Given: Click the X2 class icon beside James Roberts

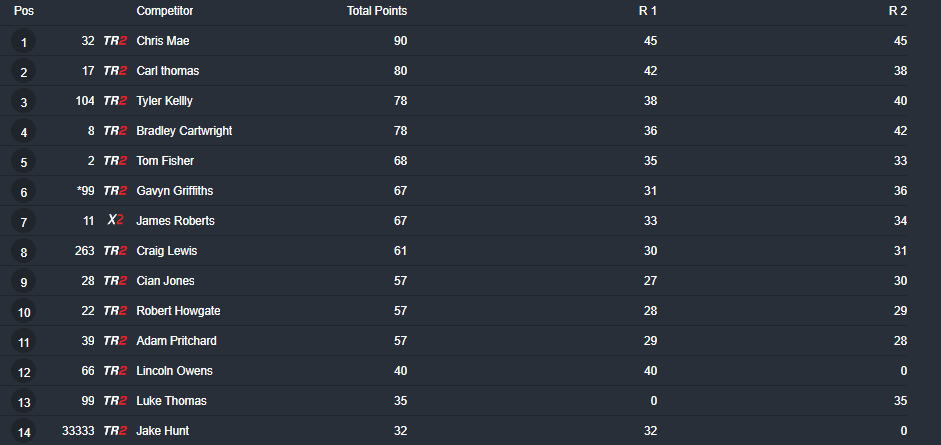Looking at the screenshot, I should (x=115, y=221).
